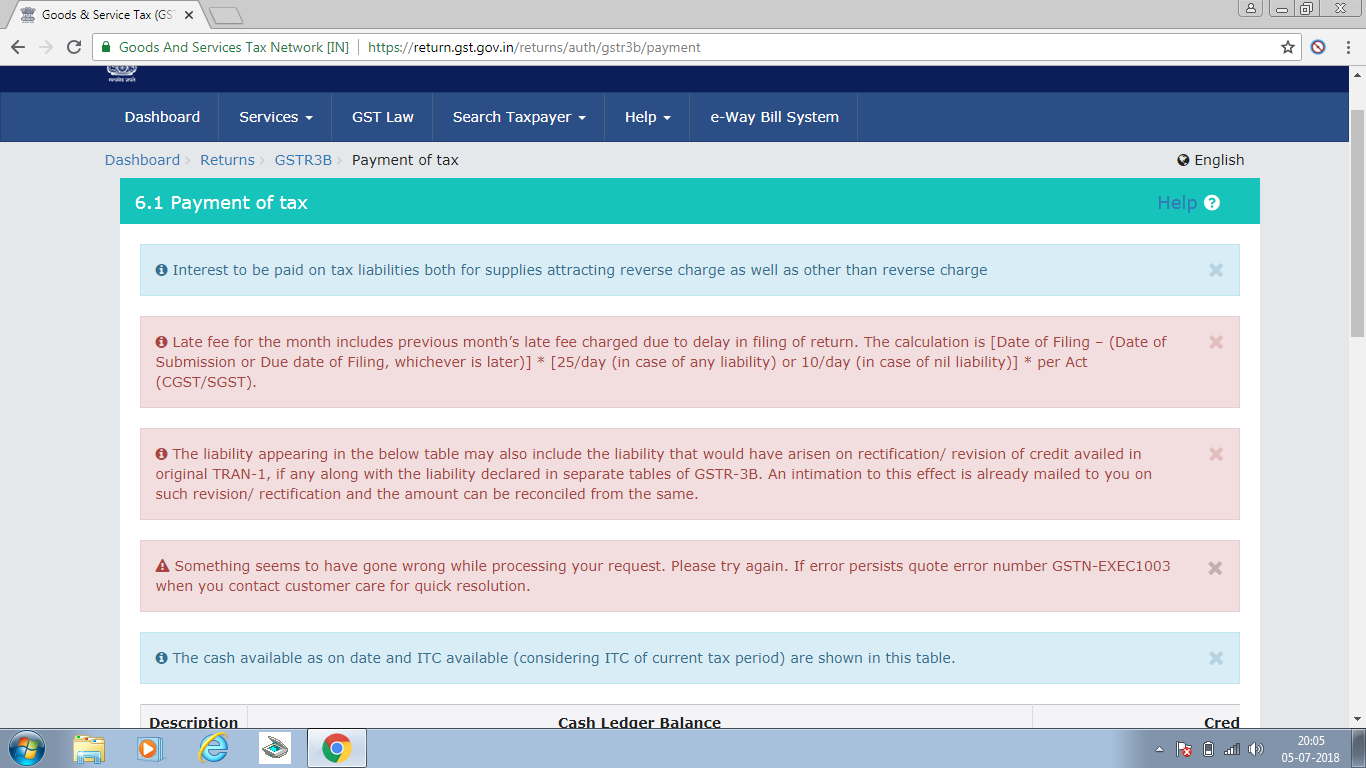Open Help in Payment of tax header
Screen dimensions: 1366x768
(x=1177, y=203)
